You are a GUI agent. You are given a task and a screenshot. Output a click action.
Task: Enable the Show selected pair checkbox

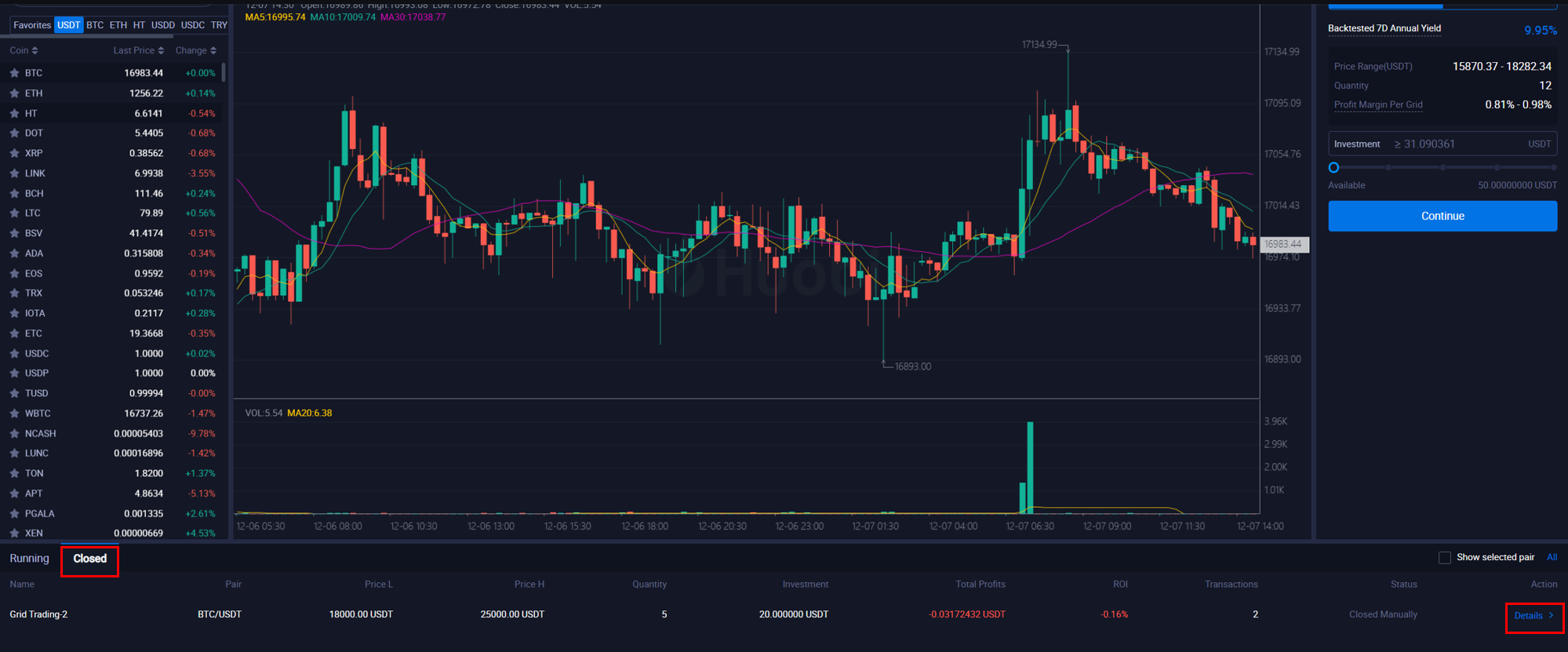[1444, 558]
